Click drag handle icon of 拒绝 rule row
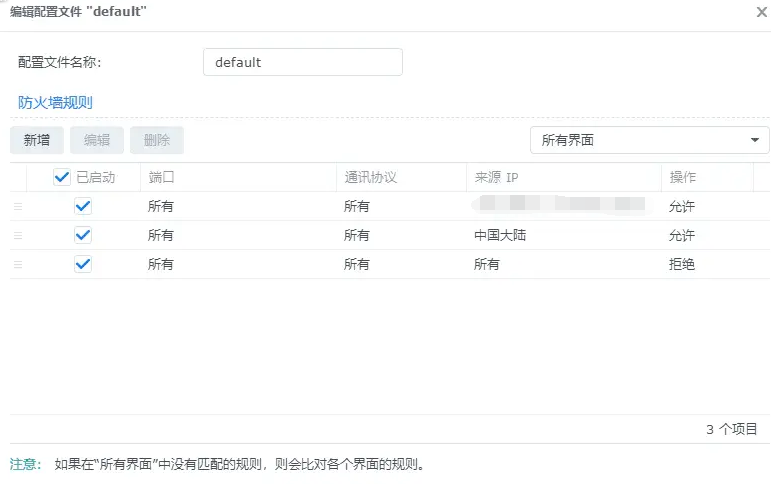771x484 pixels. 17,264
